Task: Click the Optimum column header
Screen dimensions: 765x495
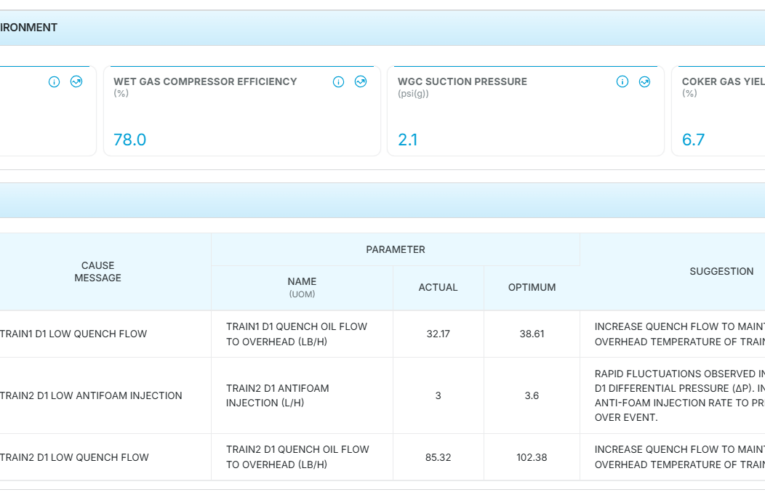Action: click(532, 288)
